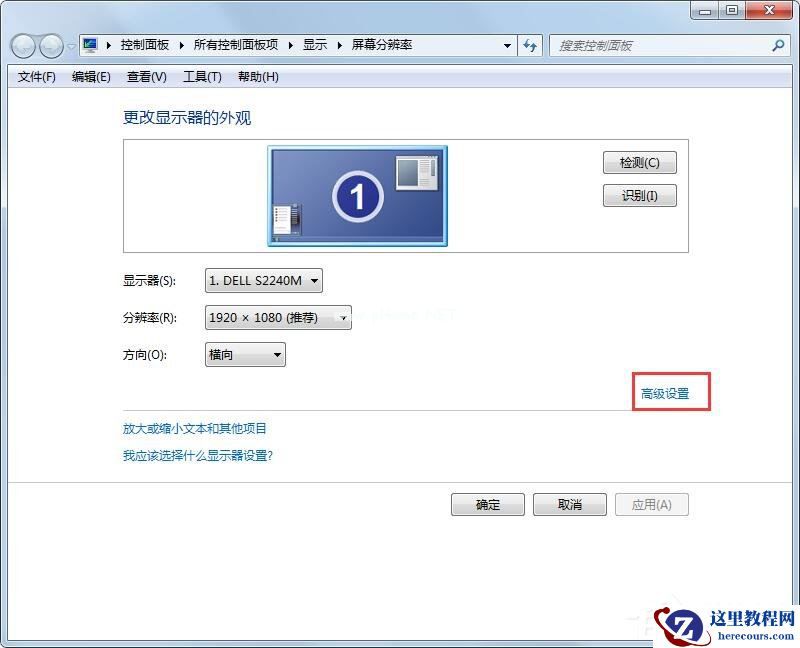800x648 pixels.
Task: Click the 识别 identify button
Action: tap(639, 195)
